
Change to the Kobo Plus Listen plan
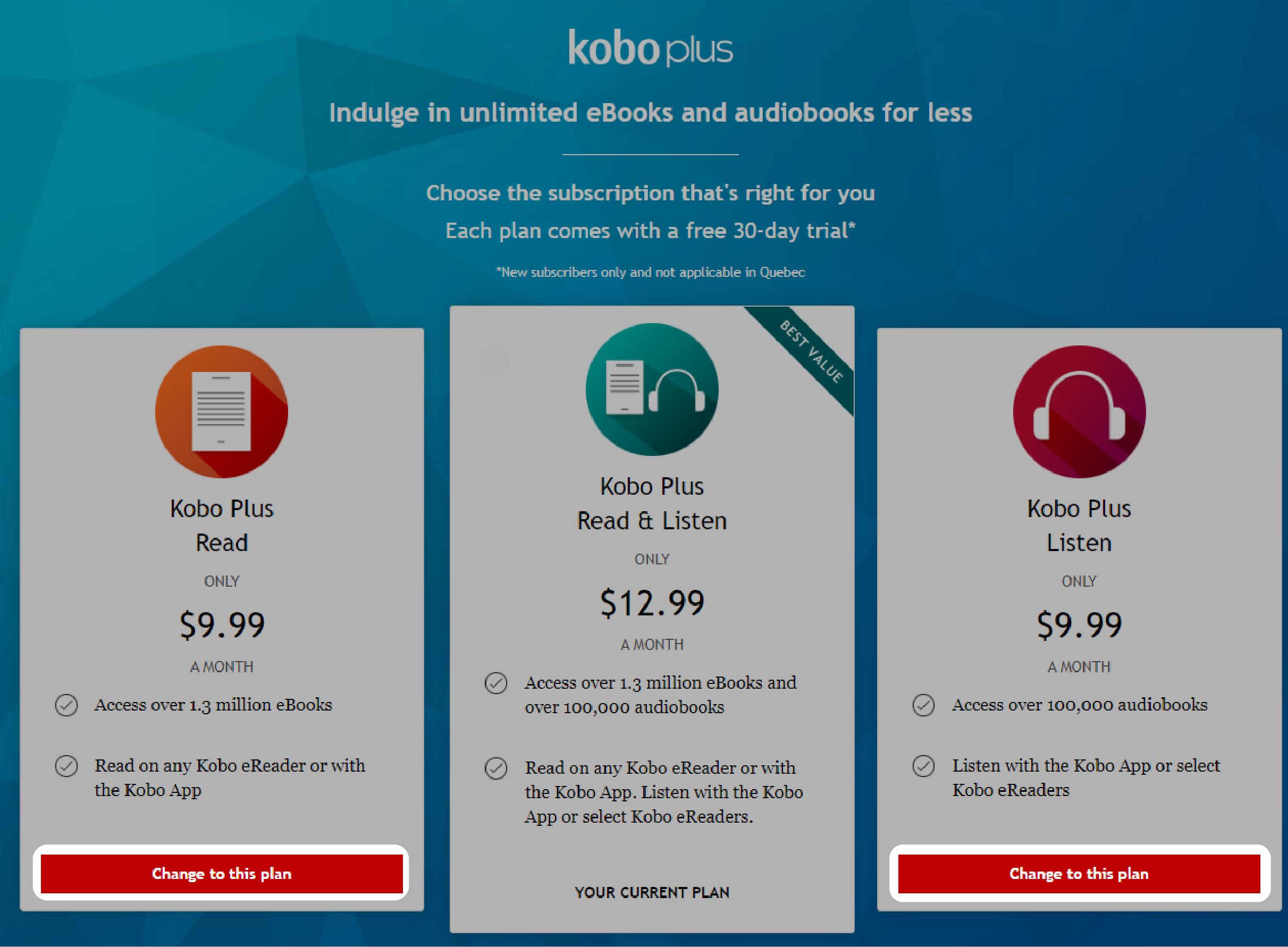click(1079, 874)
